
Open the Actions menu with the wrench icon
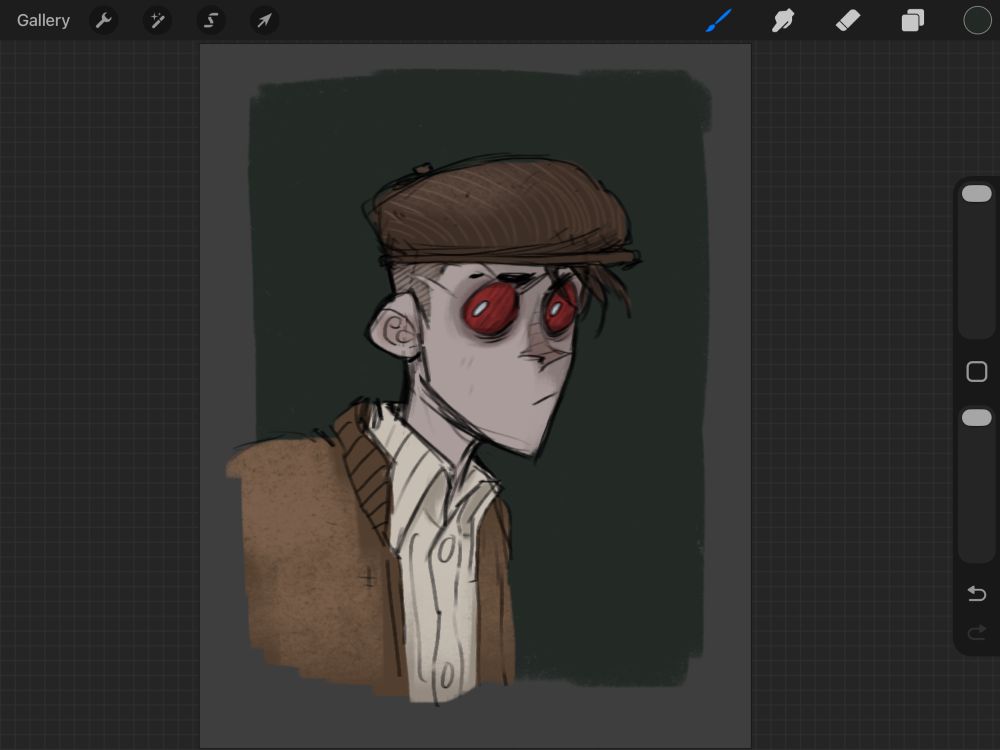104,20
